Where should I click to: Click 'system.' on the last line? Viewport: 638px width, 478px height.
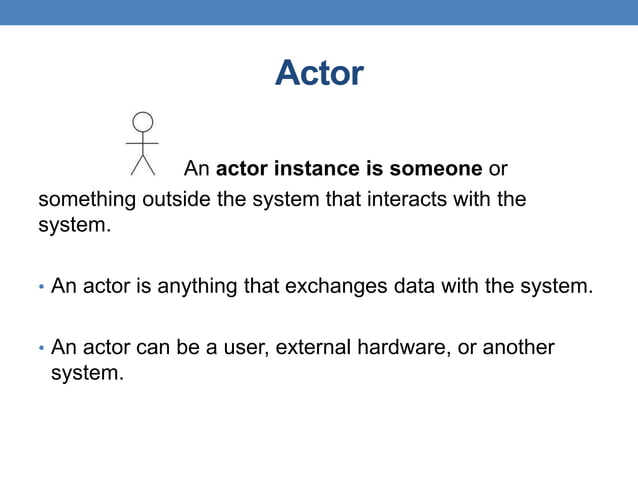pyautogui.click(x=87, y=373)
